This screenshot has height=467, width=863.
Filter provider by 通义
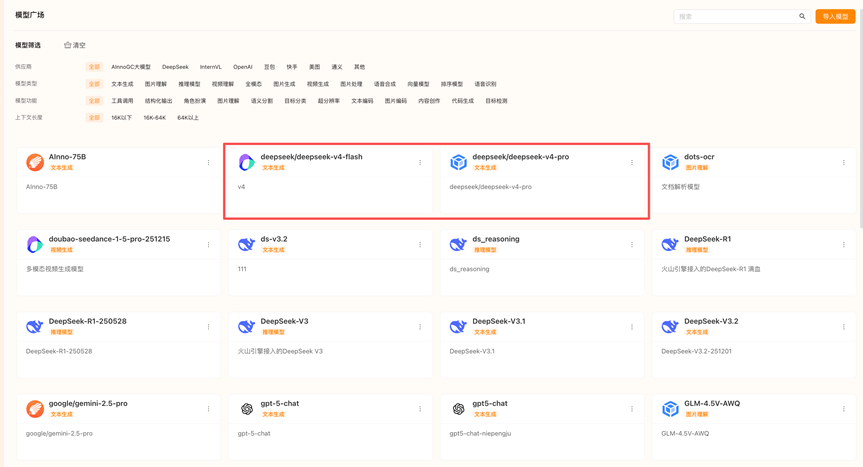(x=337, y=67)
